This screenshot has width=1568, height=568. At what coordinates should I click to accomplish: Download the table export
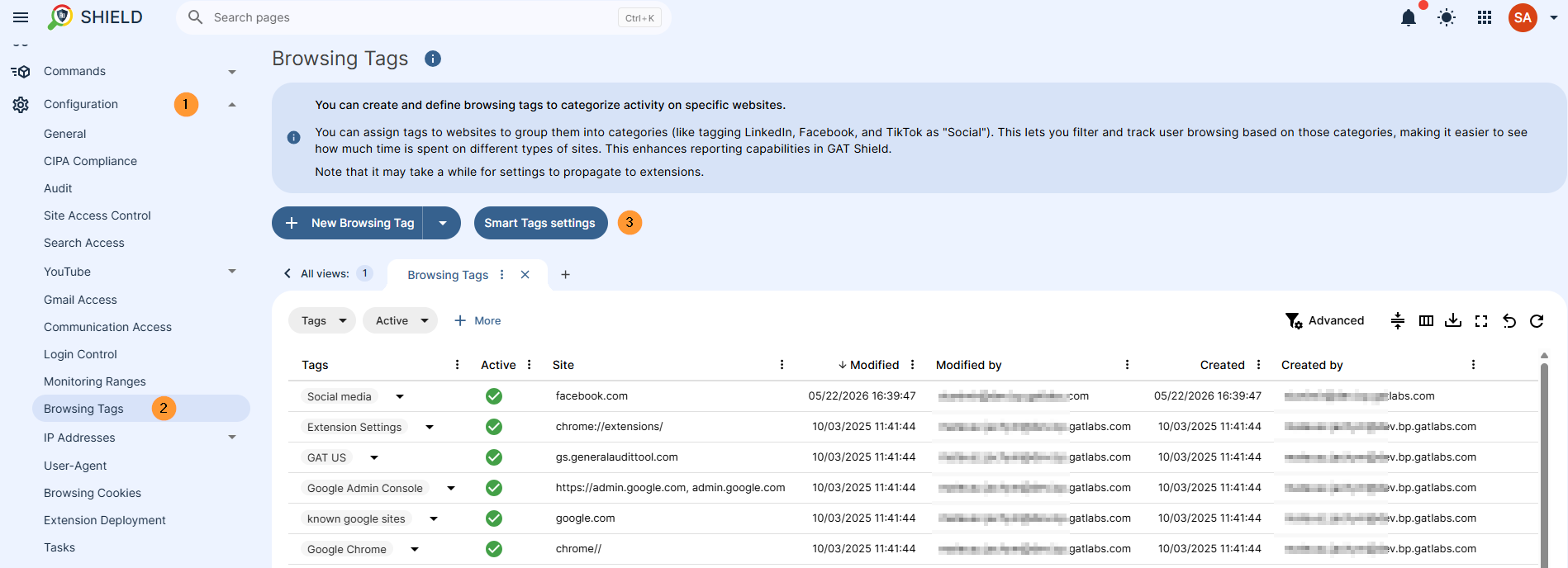1453,321
